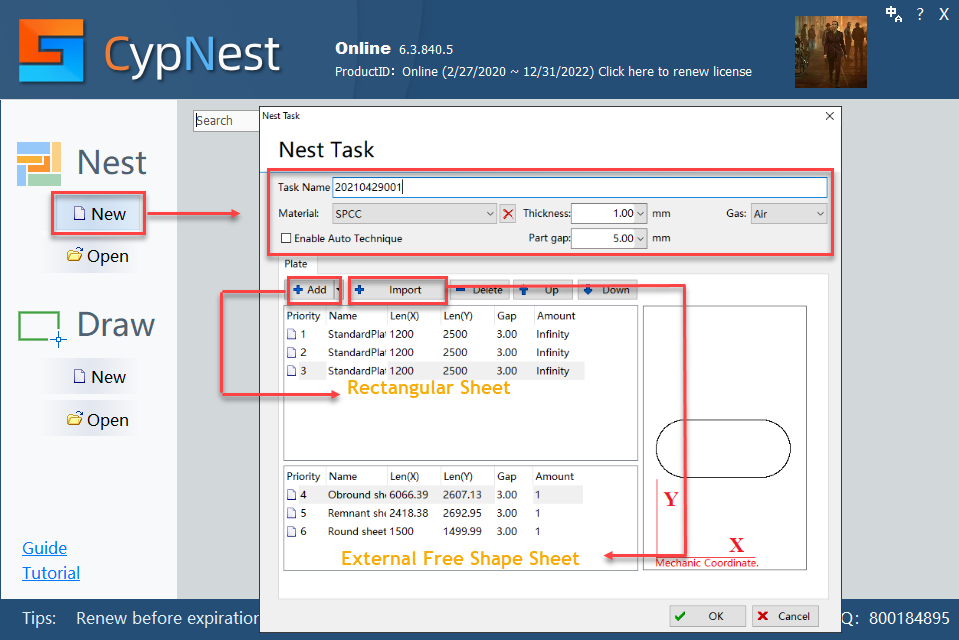Click the Thickness value field 1.00
The width and height of the screenshot is (959, 640).
[603, 214]
